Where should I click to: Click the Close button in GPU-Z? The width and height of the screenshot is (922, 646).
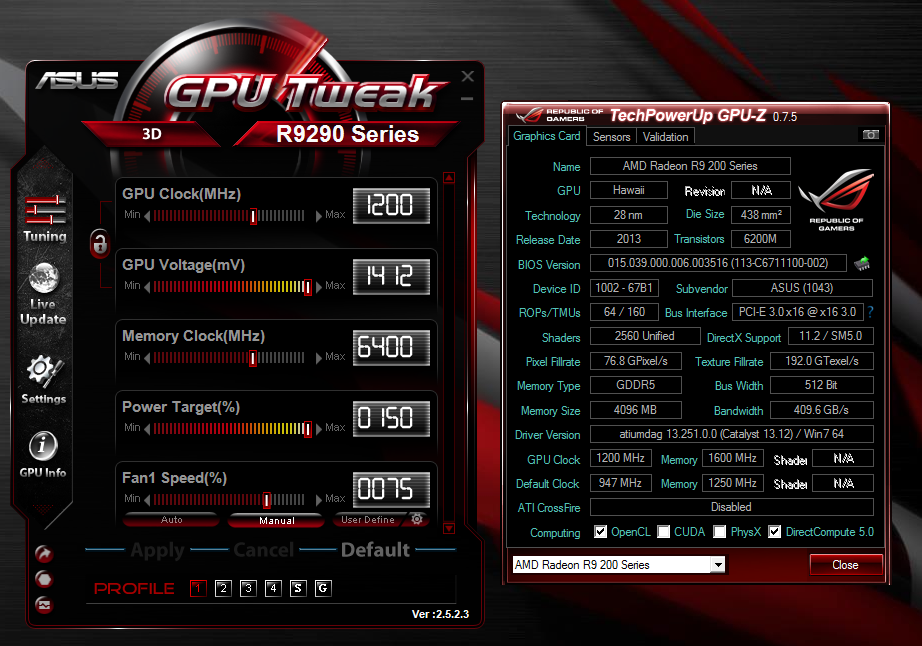point(846,565)
